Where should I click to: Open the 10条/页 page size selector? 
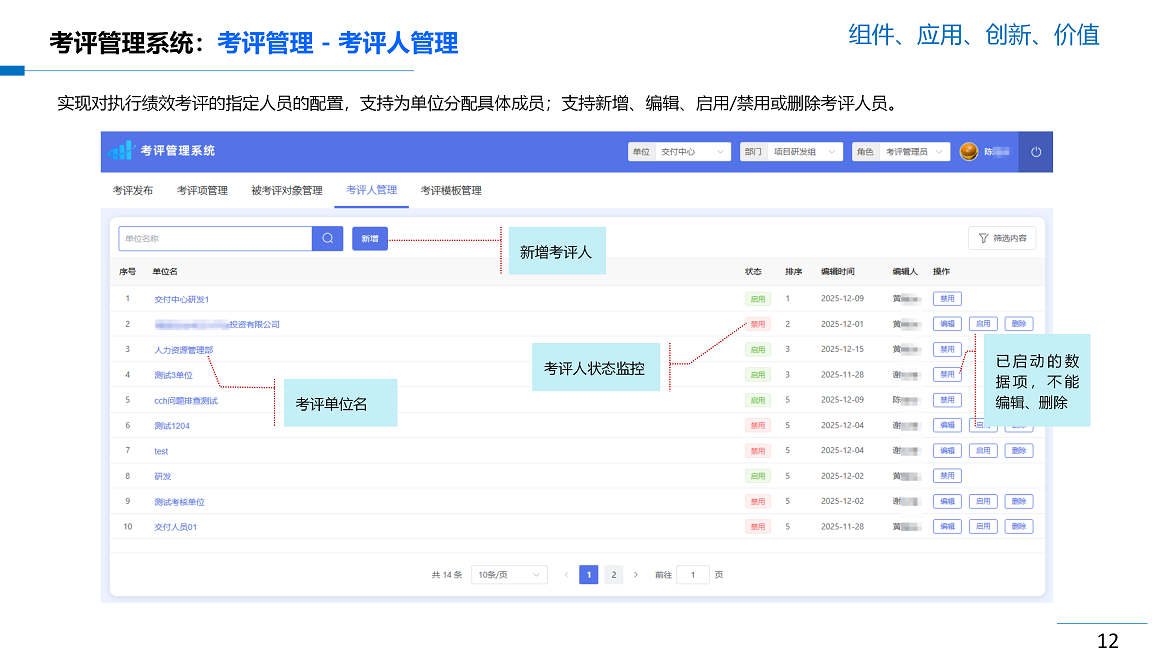(x=509, y=575)
